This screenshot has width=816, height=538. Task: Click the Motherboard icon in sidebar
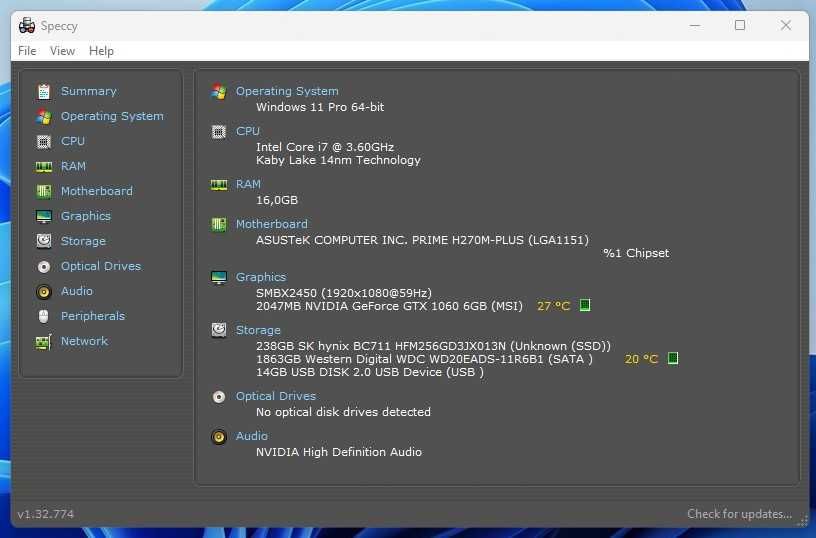pyautogui.click(x=44, y=191)
